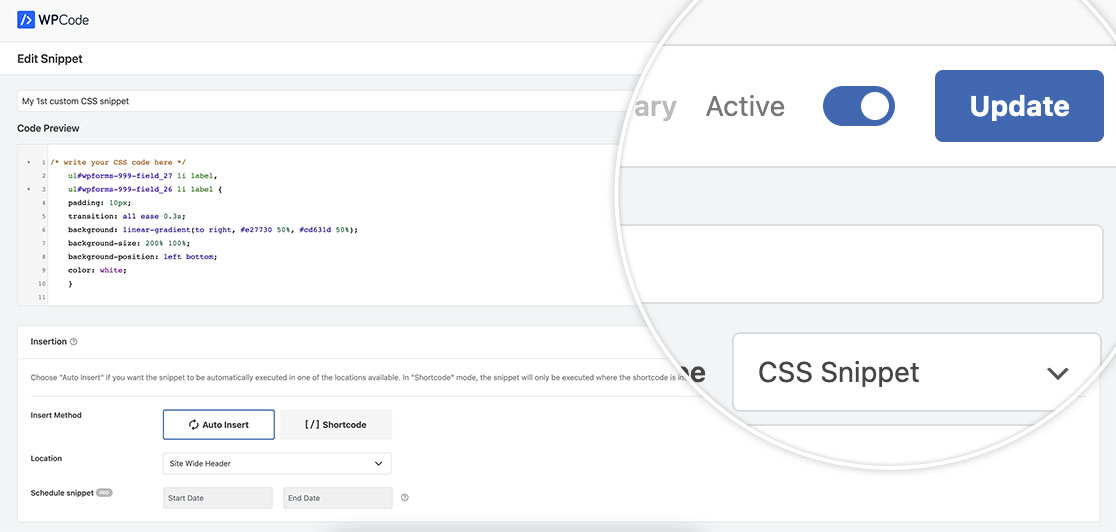
Task: Click the PRO badge next to Schedule snippet
Action: 105,493
